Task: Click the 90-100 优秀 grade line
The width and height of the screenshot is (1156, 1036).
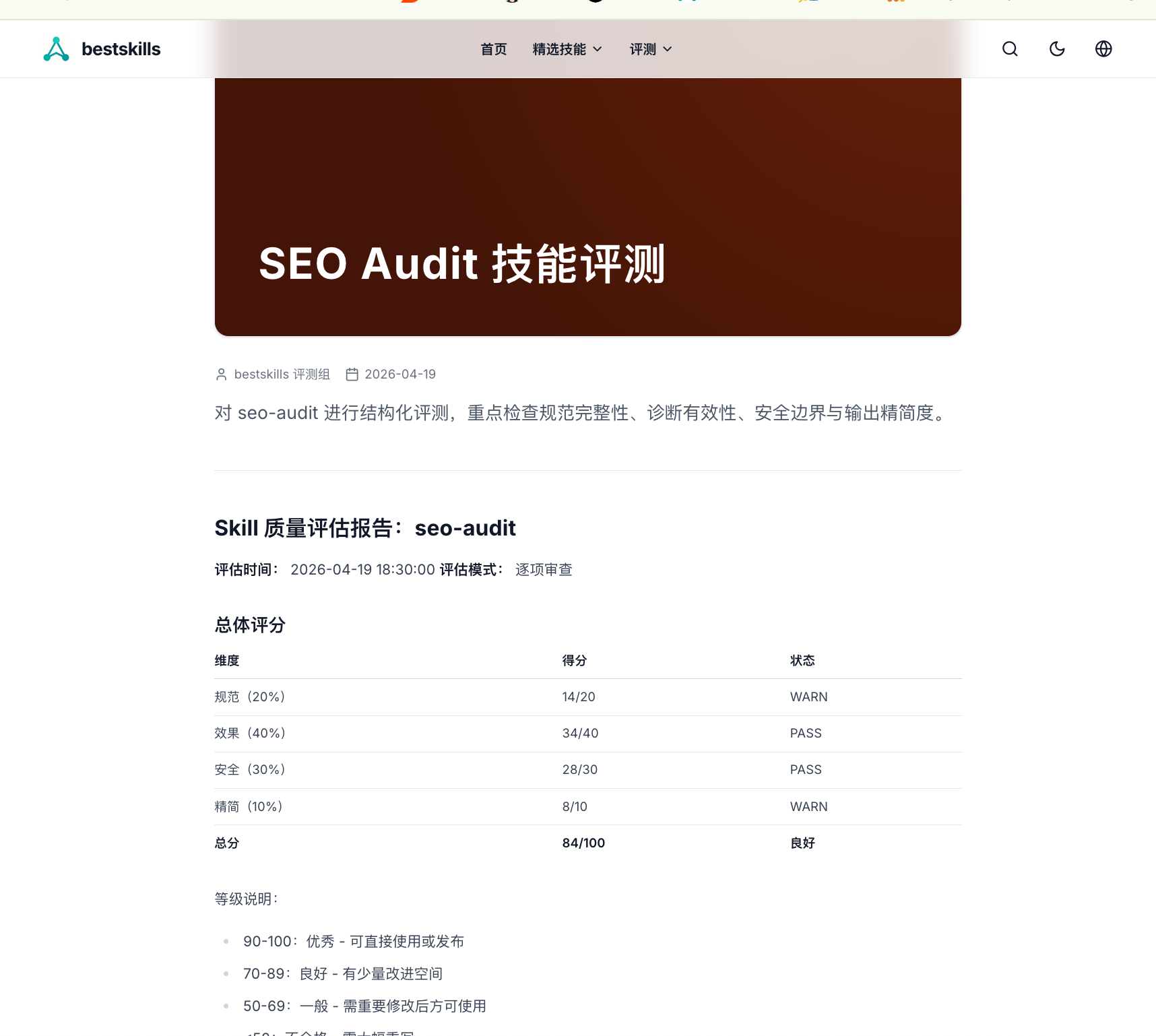Action: (x=354, y=942)
